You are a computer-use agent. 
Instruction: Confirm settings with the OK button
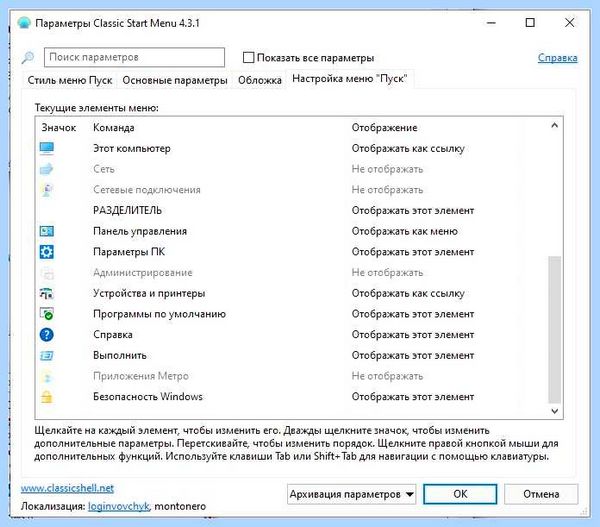click(x=460, y=494)
